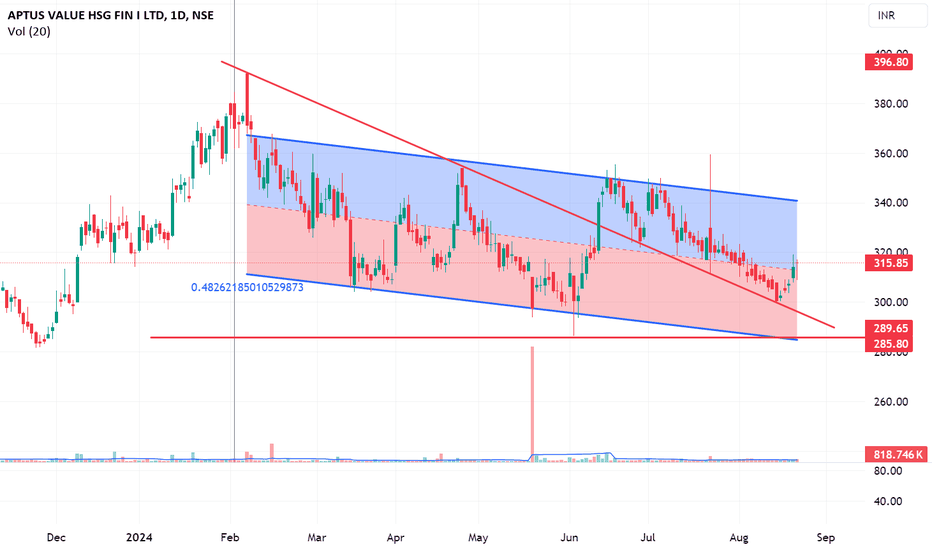Click the 2024 date axis label

[139, 538]
